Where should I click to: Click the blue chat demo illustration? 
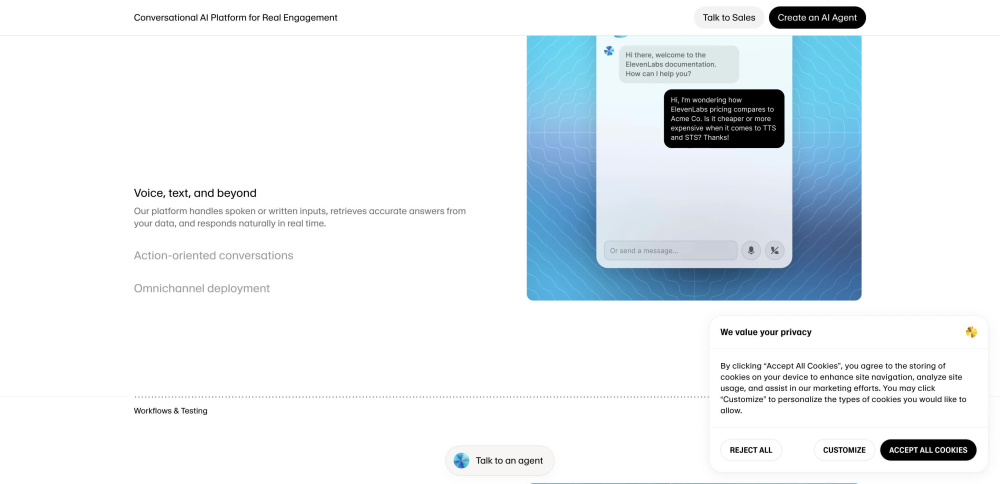tap(694, 168)
